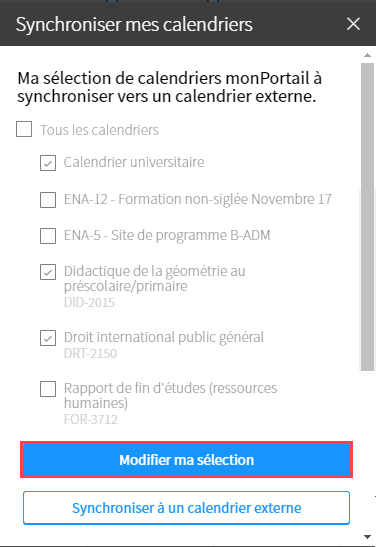Image resolution: width=376 pixels, height=547 pixels.
Task: Click the vertical scrollbar thumb
Action: 367,217
